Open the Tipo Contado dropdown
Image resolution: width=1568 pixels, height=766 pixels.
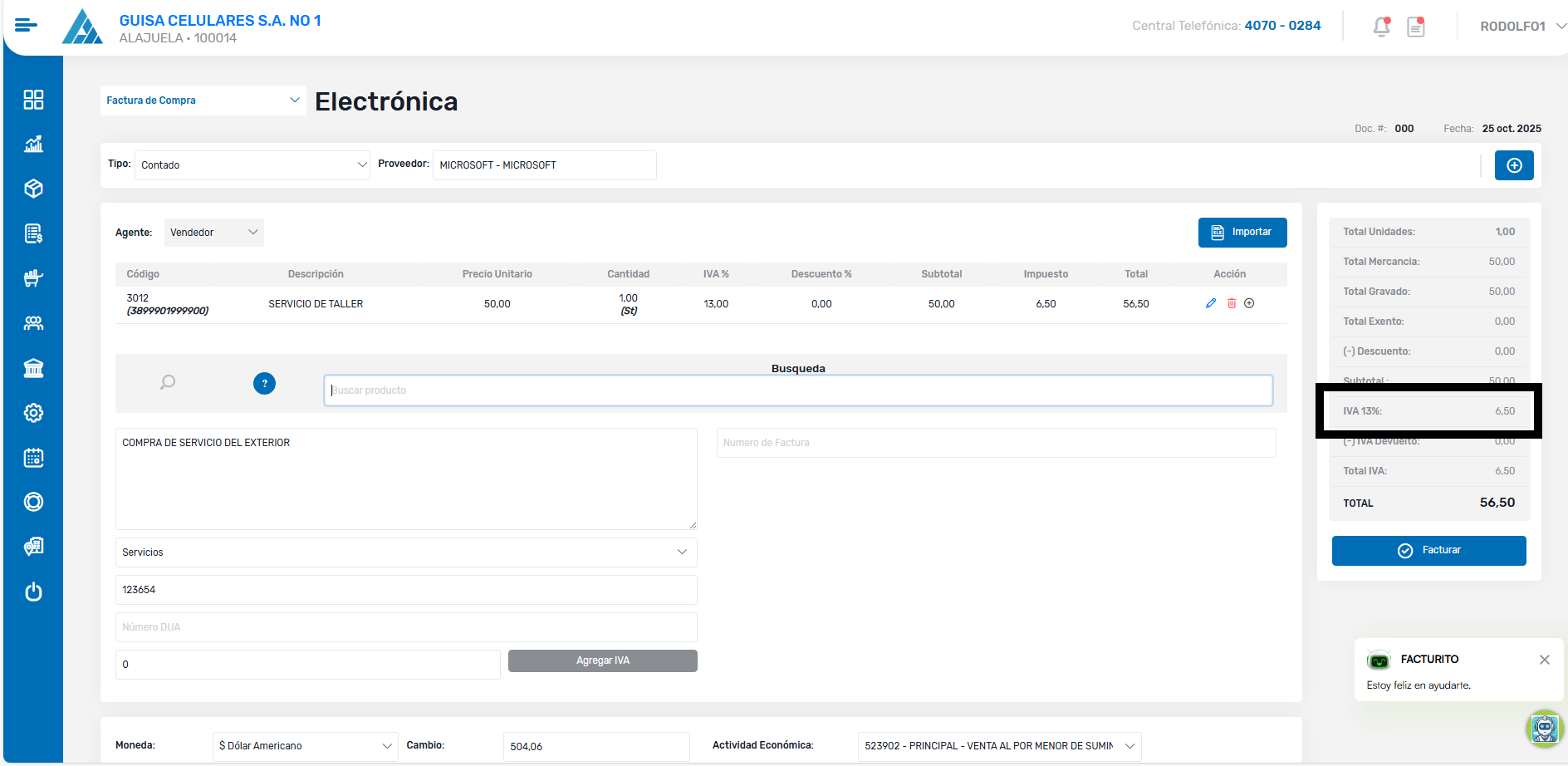point(252,165)
